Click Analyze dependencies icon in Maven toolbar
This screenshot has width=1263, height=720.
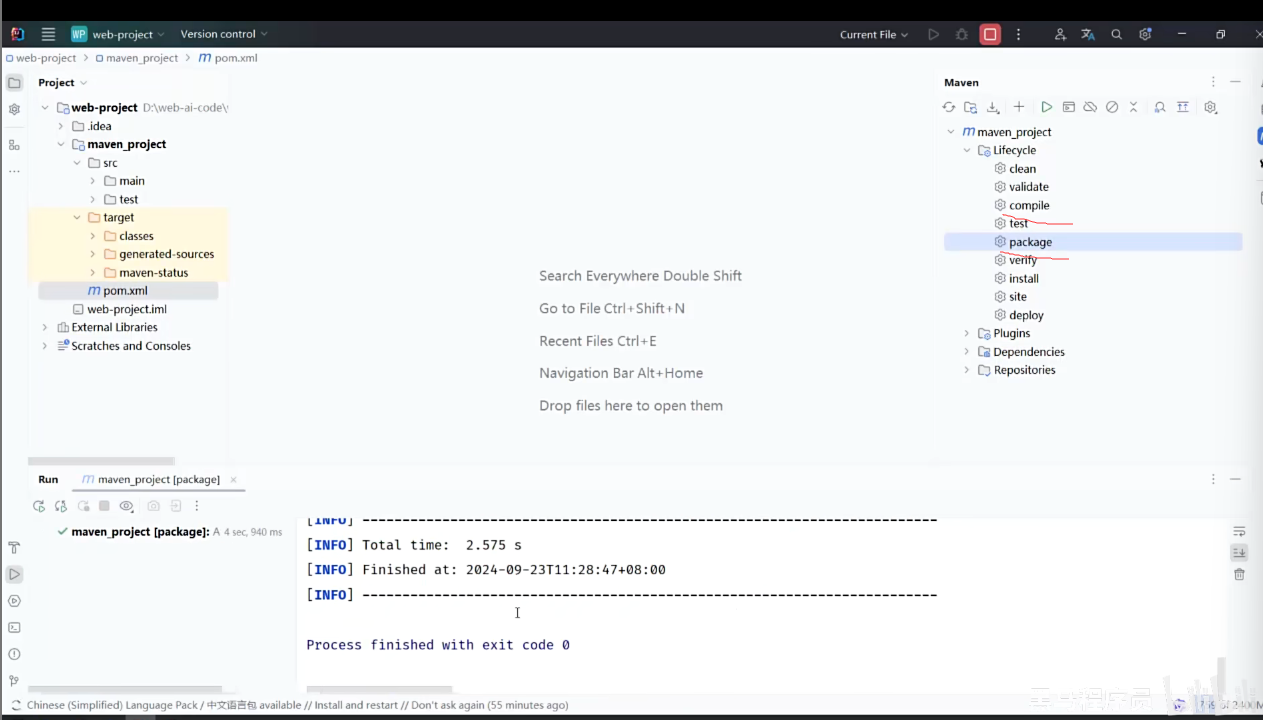click(1160, 107)
